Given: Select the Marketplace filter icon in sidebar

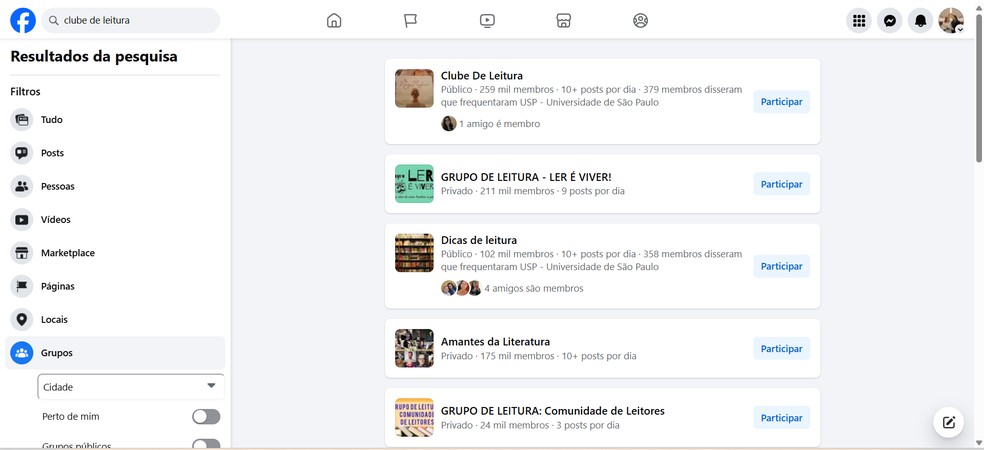Looking at the screenshot, I should 22,253.
